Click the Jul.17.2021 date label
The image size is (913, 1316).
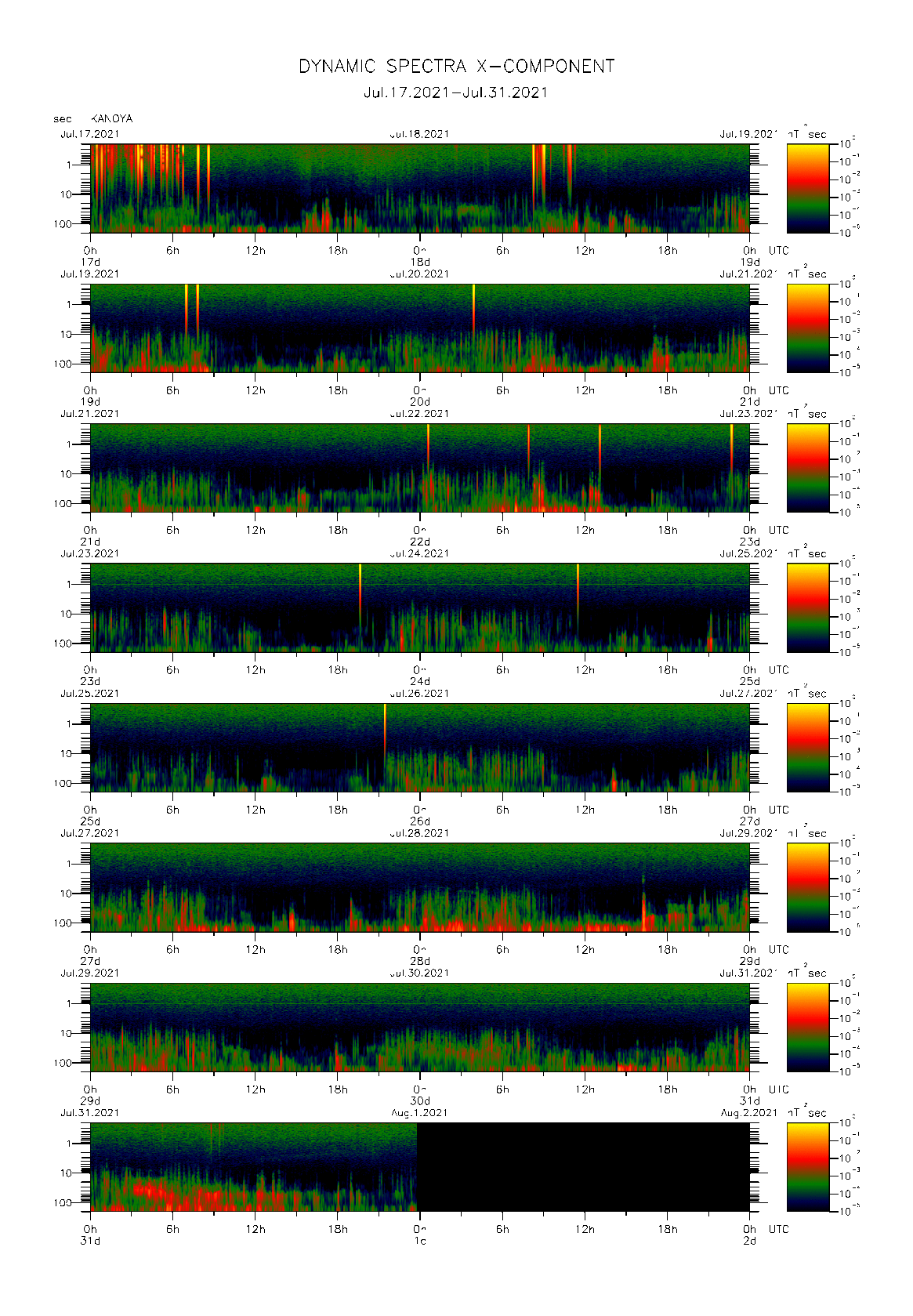tap(90, 134)
